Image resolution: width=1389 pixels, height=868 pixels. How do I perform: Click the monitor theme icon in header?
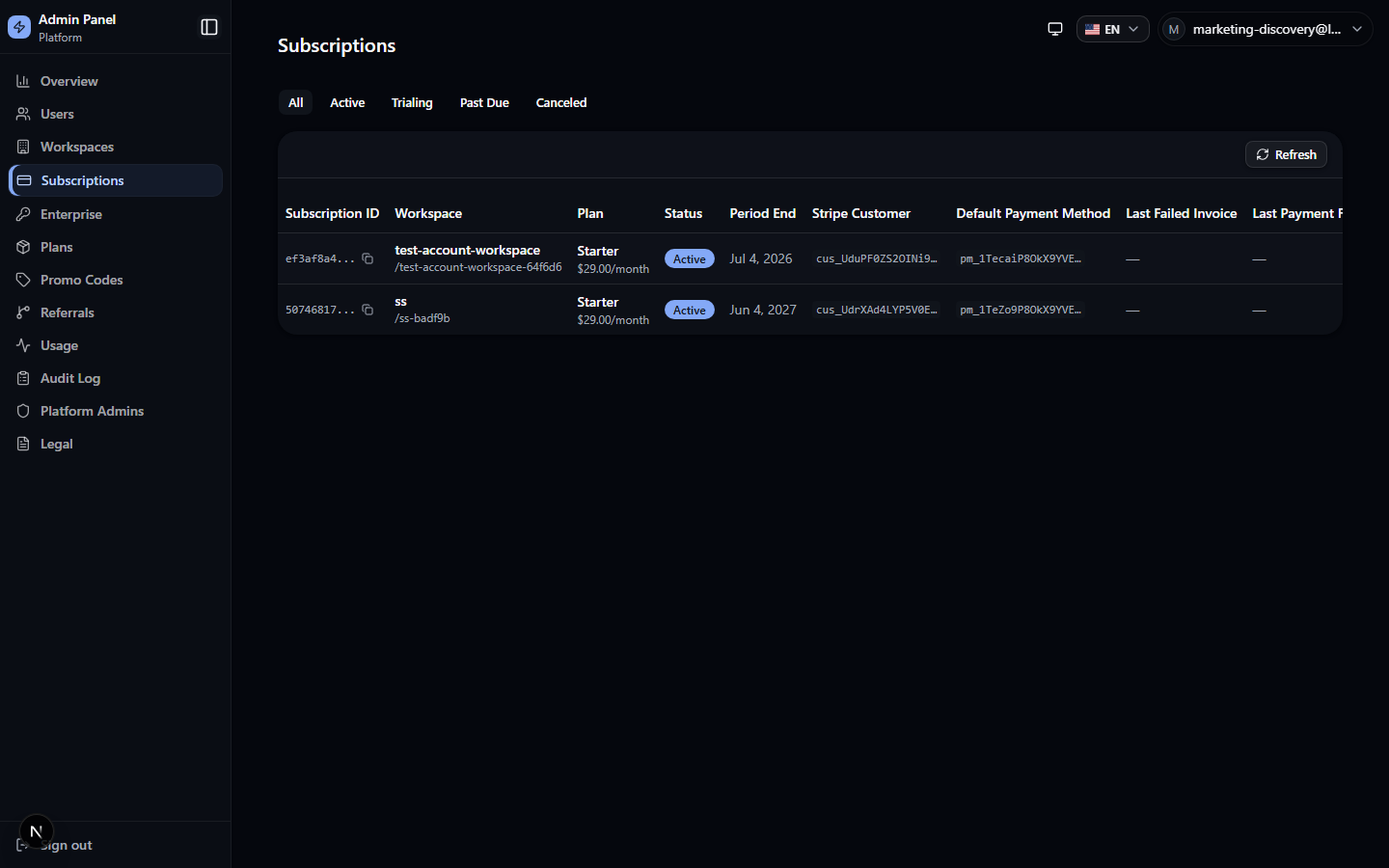tap(1055, 29)
